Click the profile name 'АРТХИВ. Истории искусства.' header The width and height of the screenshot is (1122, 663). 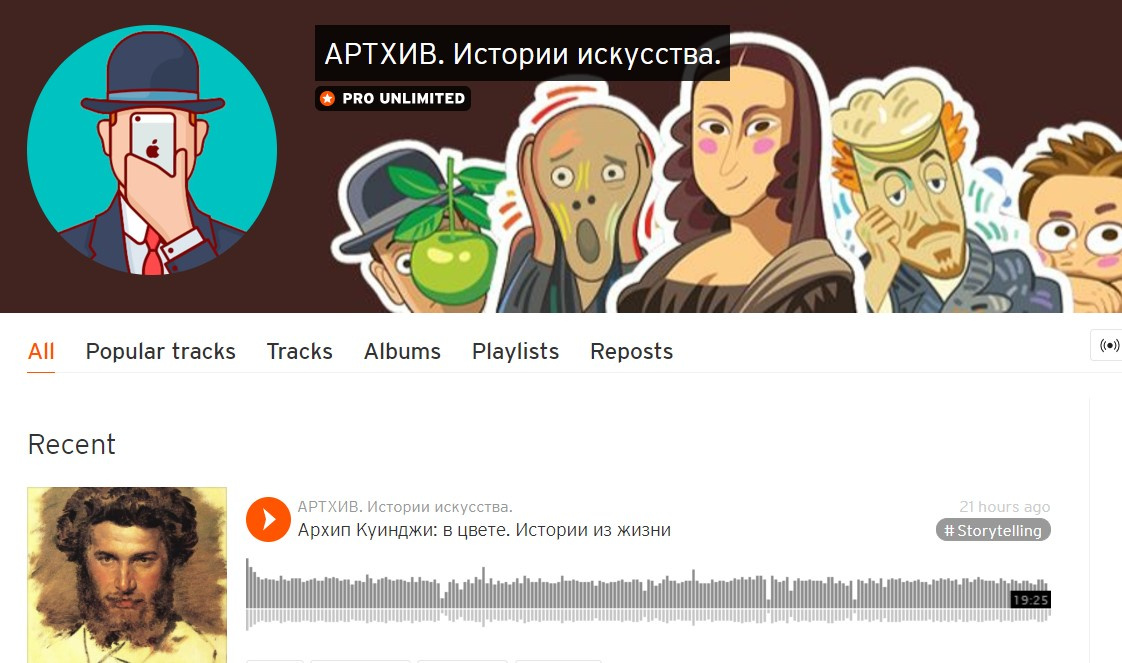522,54
